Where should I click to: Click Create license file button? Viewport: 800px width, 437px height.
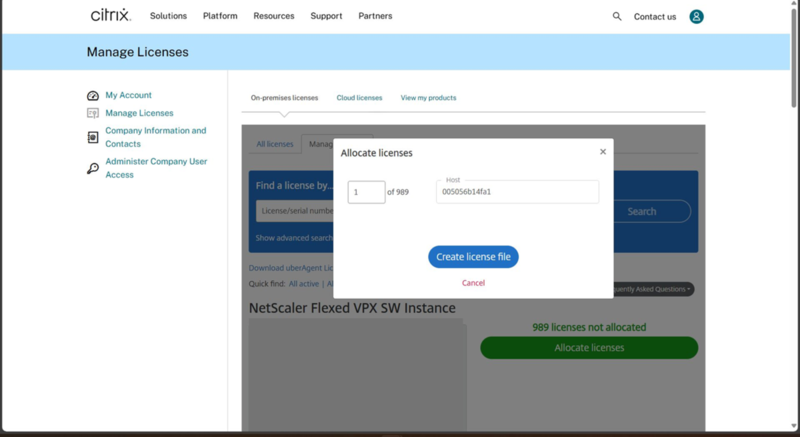[473, 257]
